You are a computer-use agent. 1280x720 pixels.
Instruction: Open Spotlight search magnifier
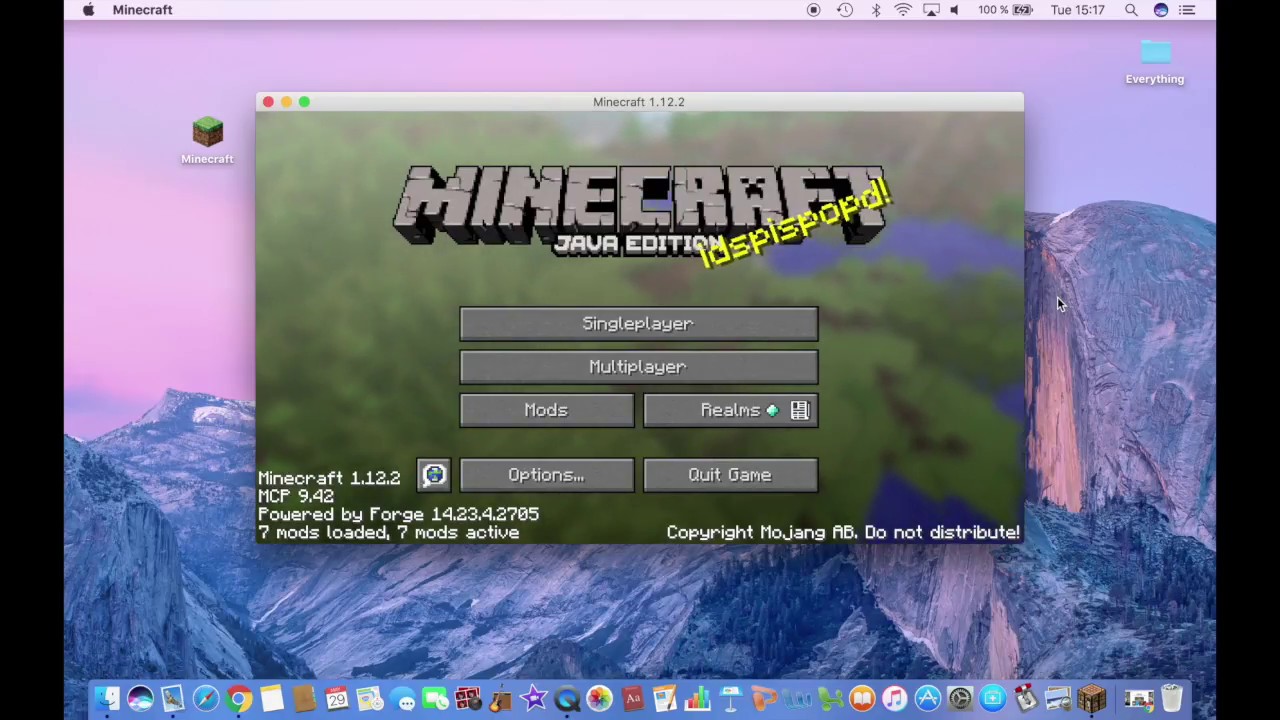[1131, 10]
